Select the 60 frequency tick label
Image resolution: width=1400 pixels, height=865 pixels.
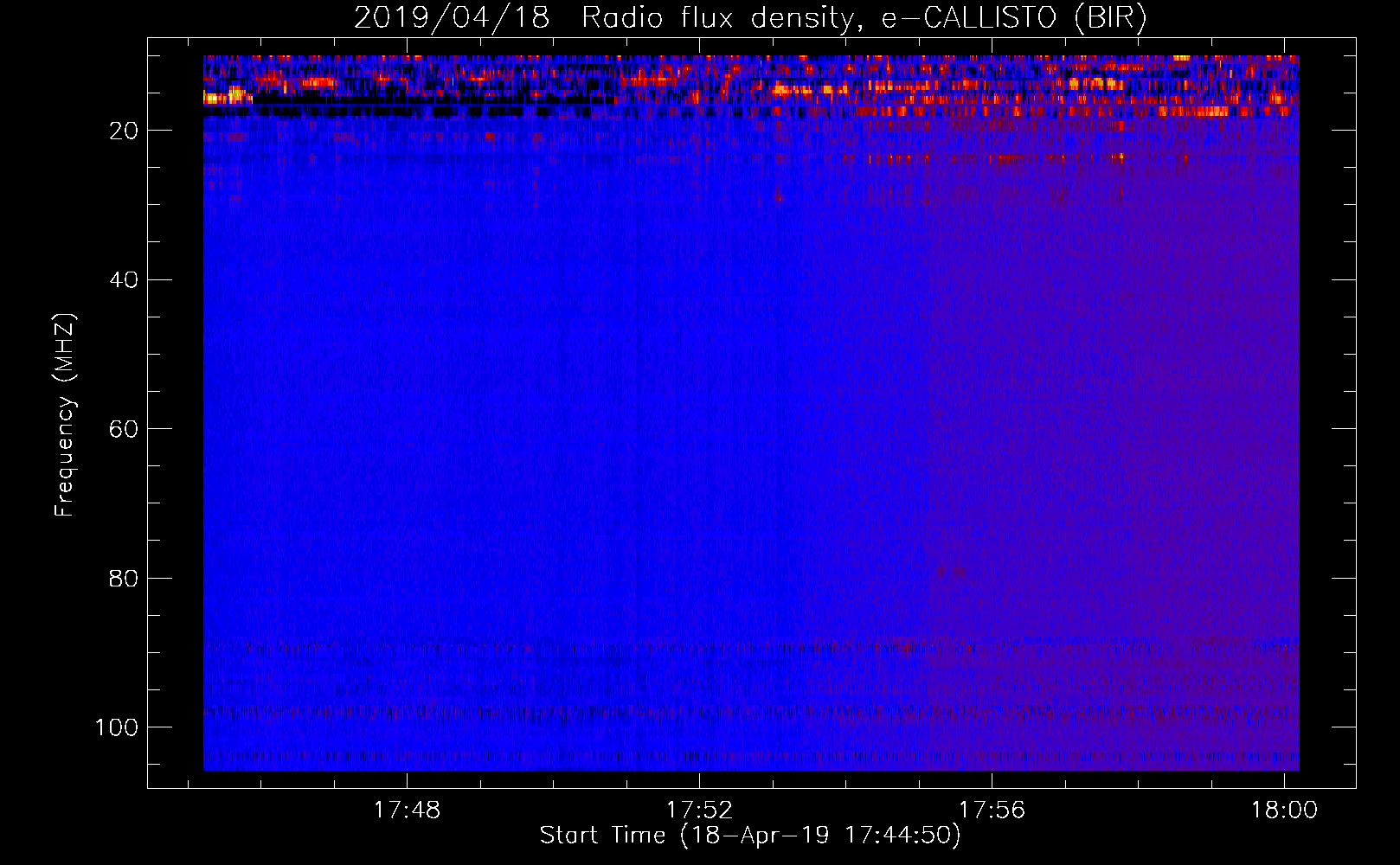pos(124,429)
